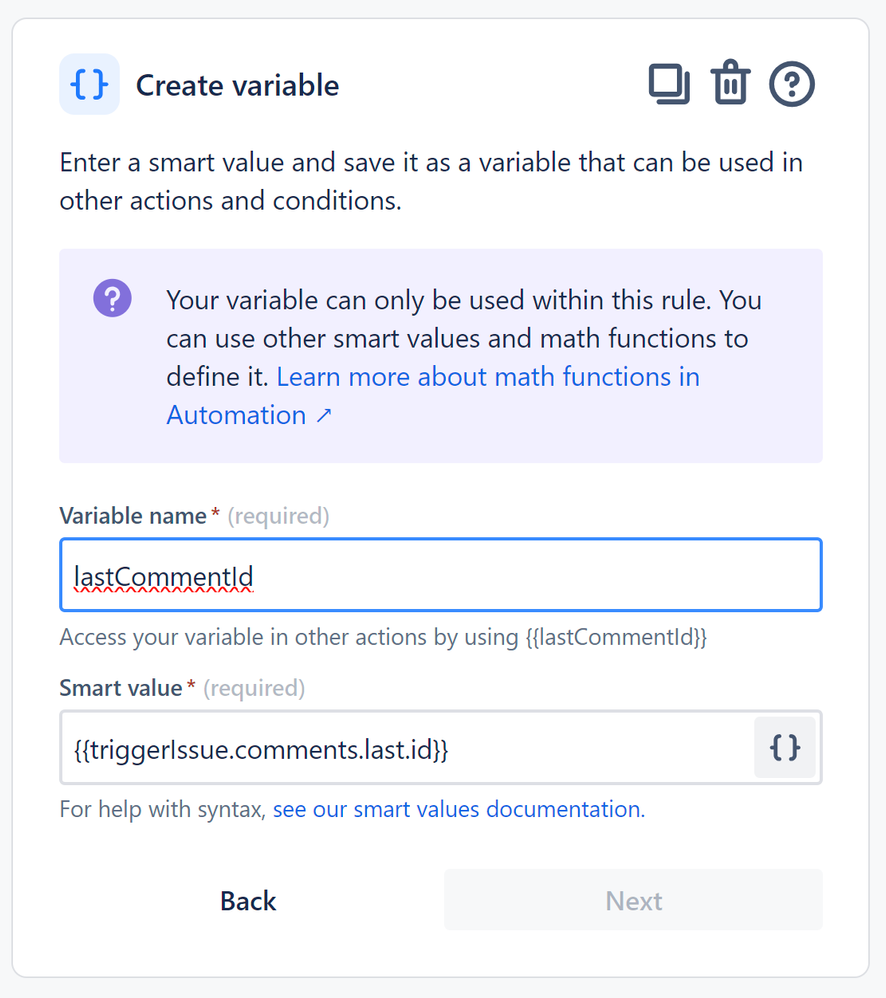Click the Access your variable helper text

click(x=383, y=637)
